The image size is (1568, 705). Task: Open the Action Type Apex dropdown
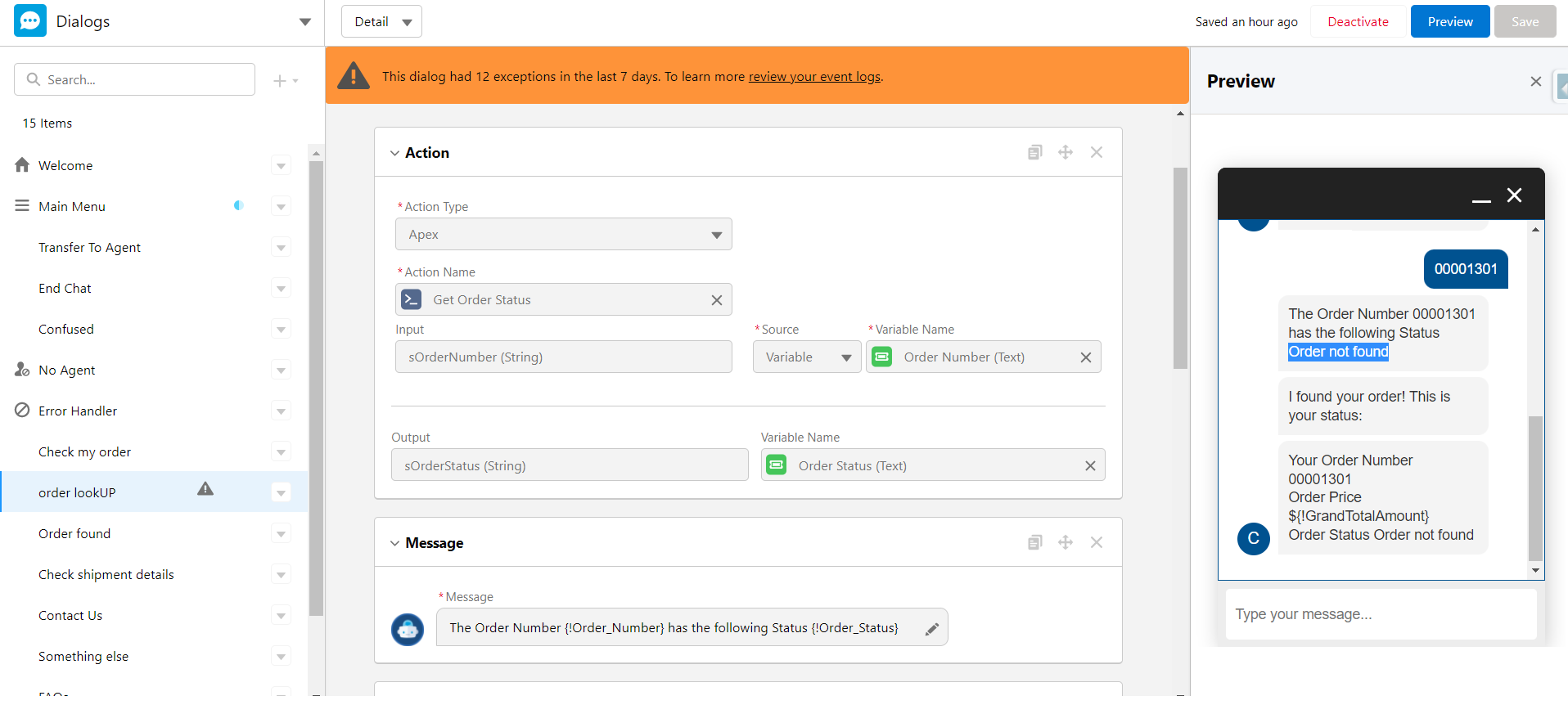[563, 235]
